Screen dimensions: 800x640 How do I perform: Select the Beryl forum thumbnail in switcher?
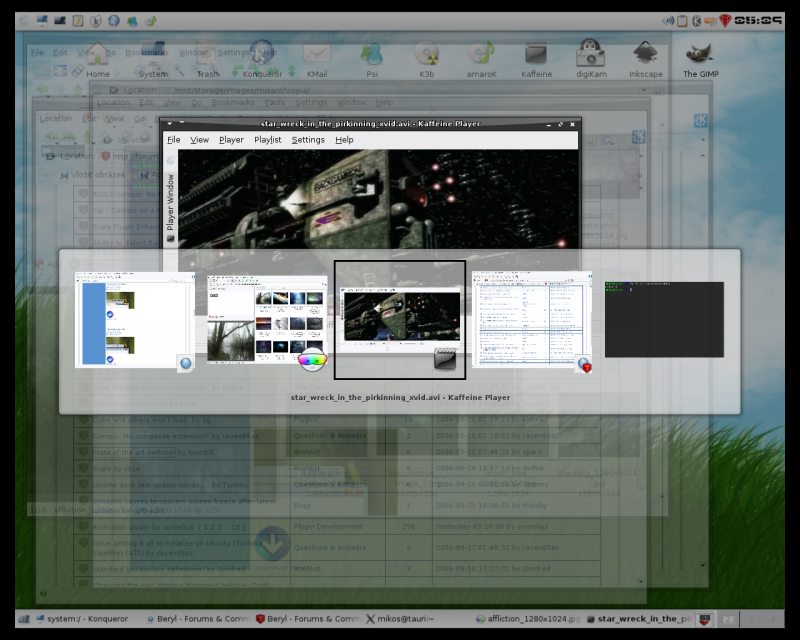135,320
